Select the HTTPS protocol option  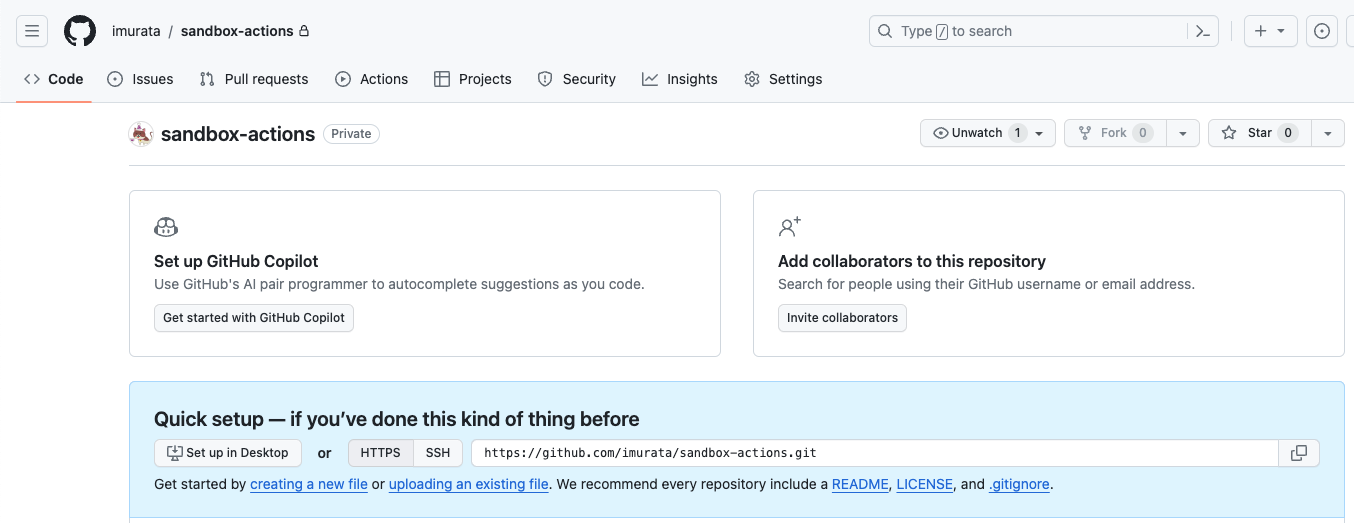[380, 453]
